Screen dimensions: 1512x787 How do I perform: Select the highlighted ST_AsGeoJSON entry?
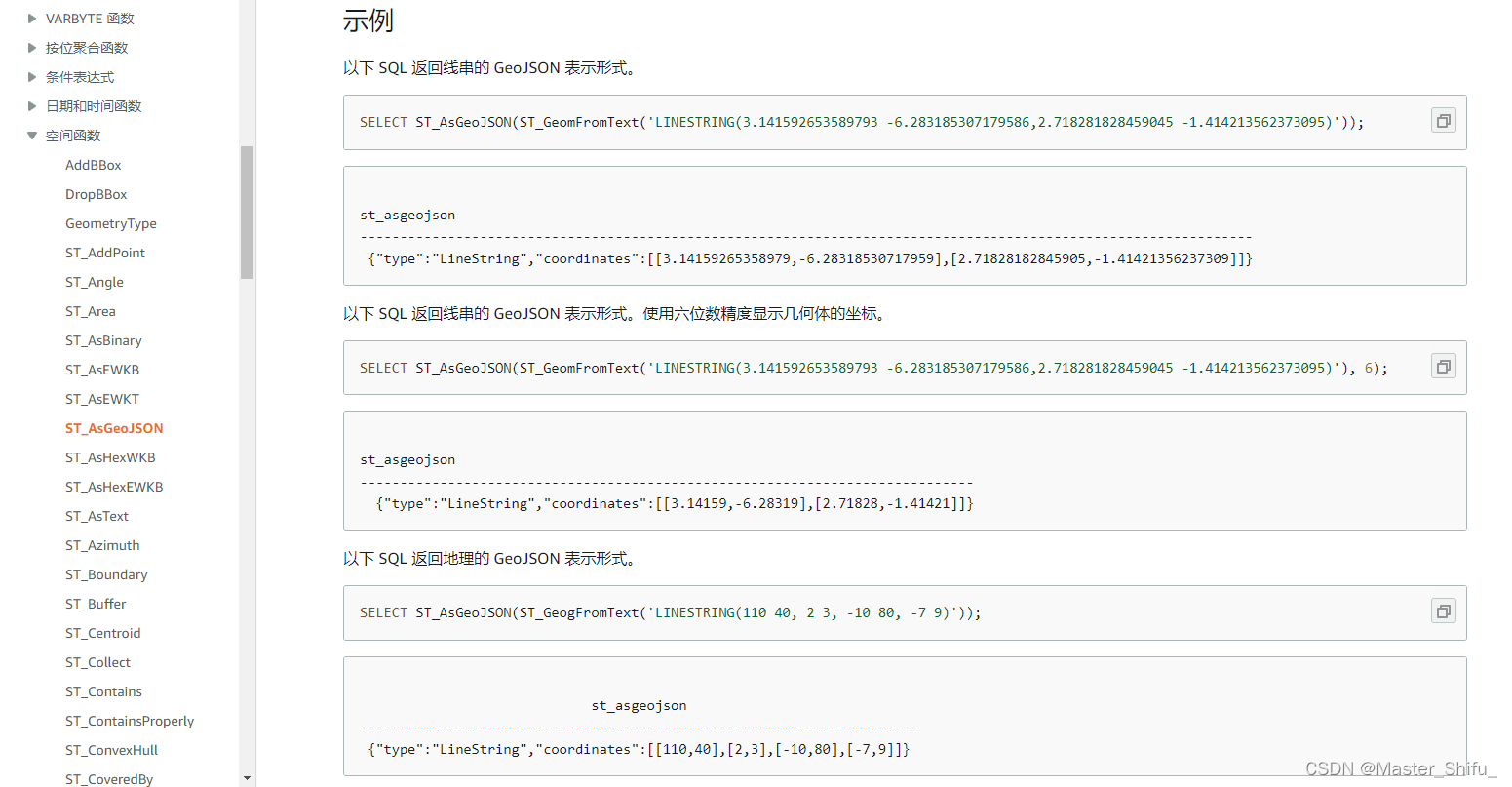pyautogui.click(x=114, y=428)
